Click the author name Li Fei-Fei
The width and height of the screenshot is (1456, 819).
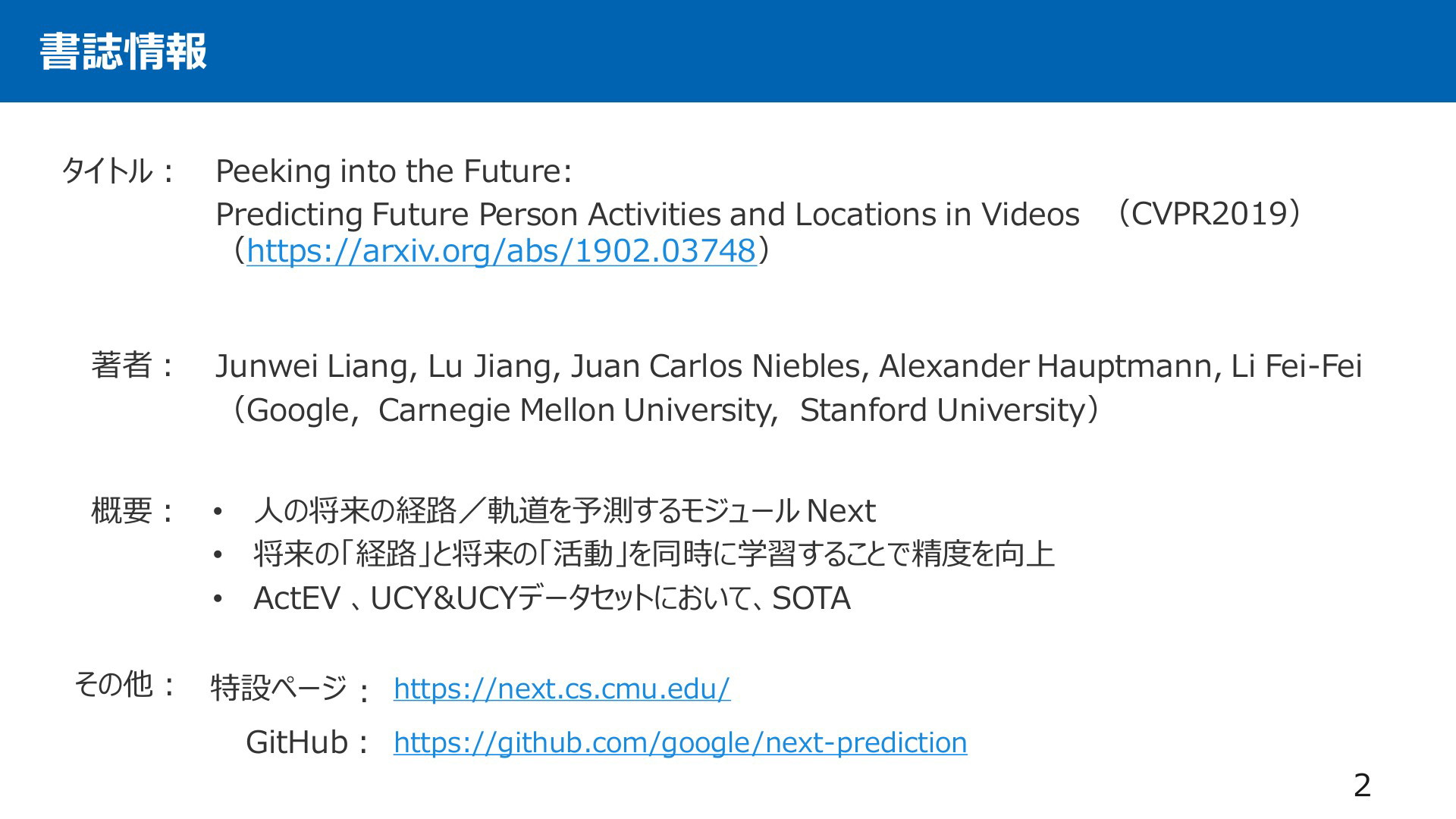(x=1296, y=366)
